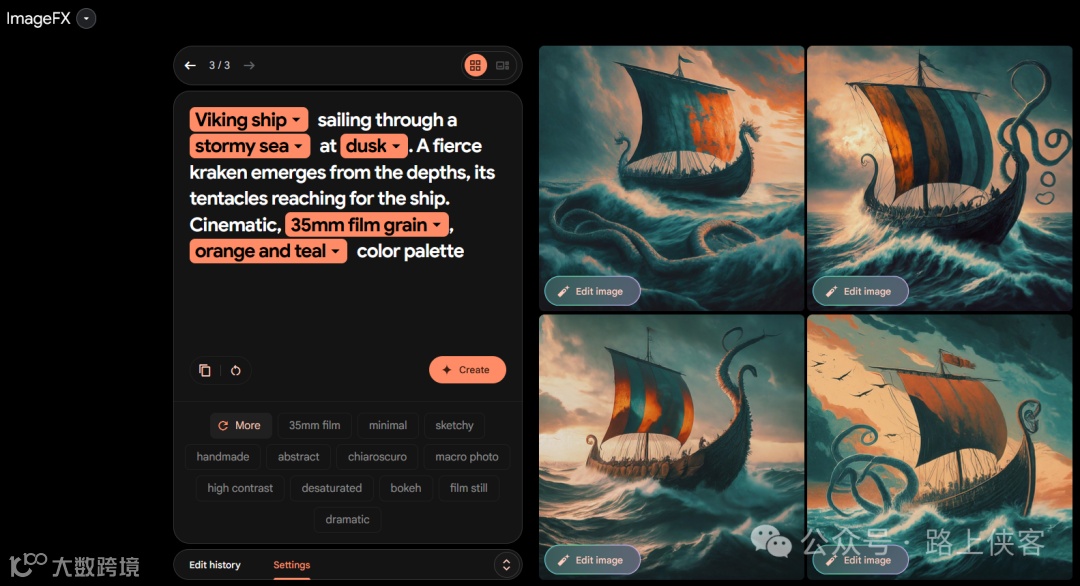Viewport: 1080px width, 586px height.
Task: Open the Edit history tab
Action: point(215,565)
